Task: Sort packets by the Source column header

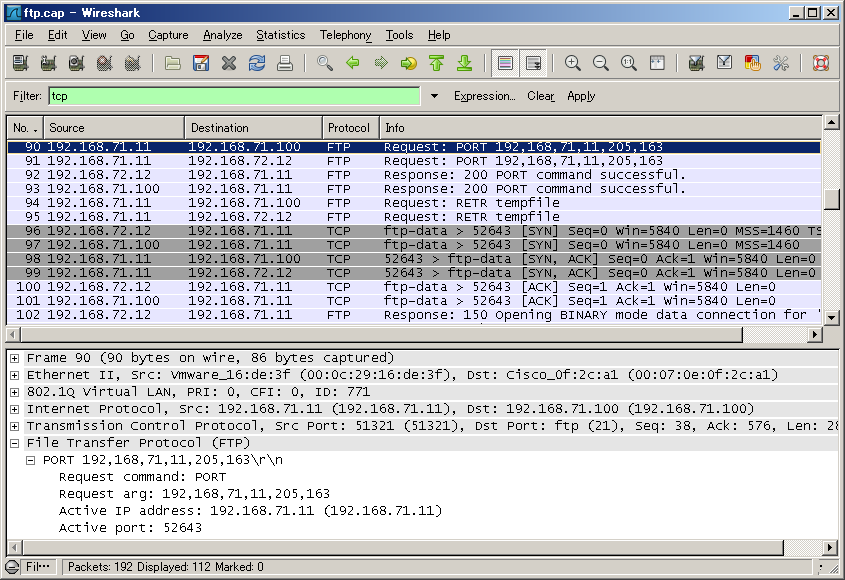Action: pos(114,128)
